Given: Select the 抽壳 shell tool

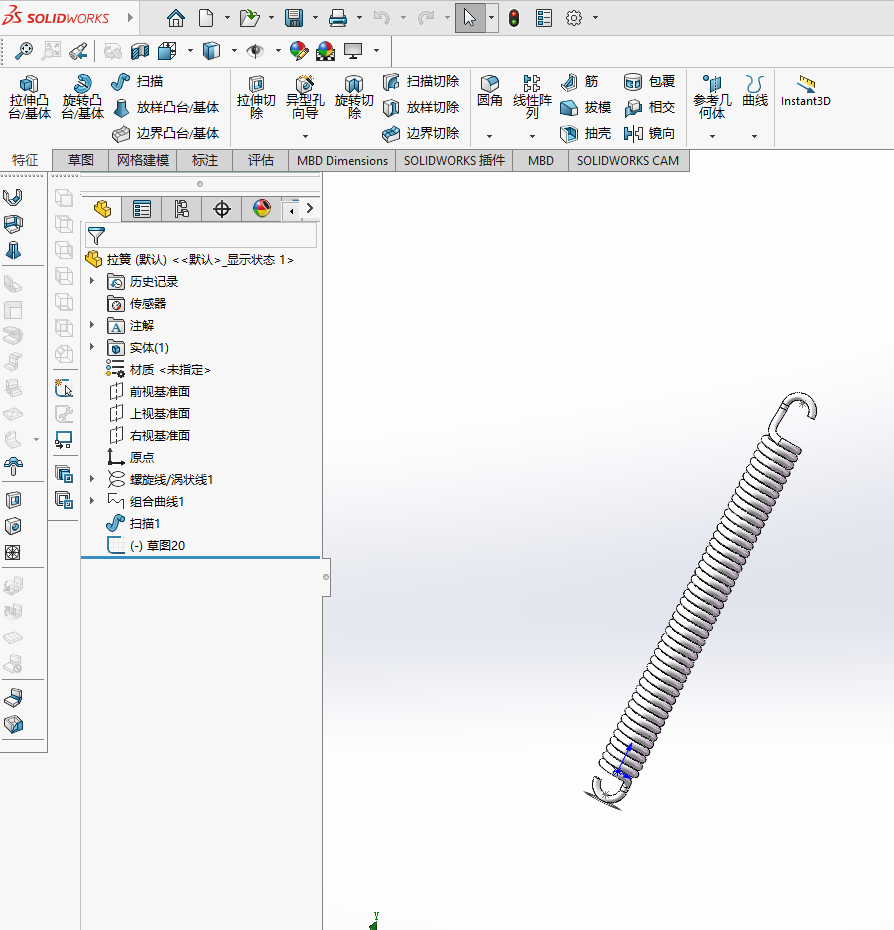Looking at the screenshot, I should pos(586,133).
